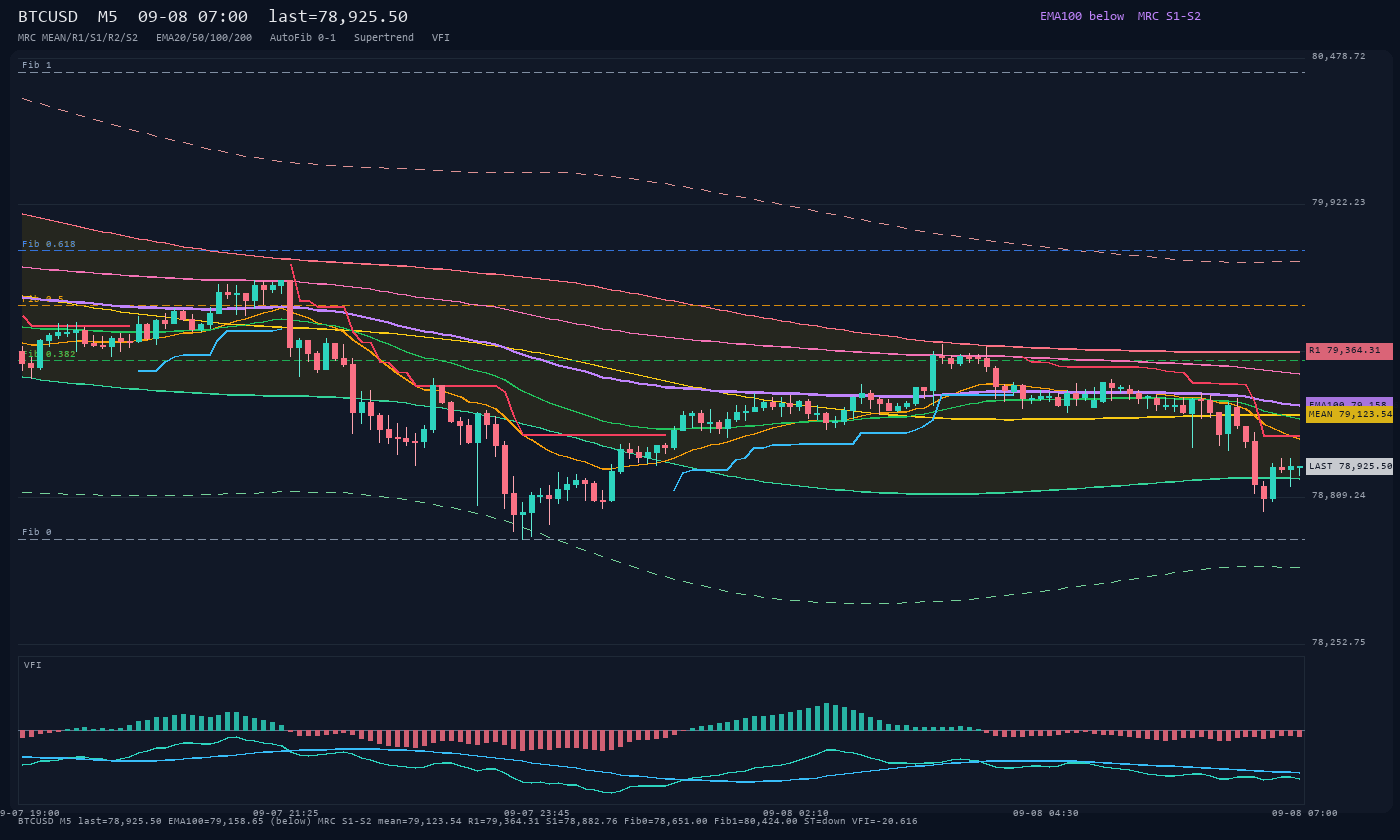The width and height of the screenshot is (1400, 840).
Task: Click the "Fib 0" level label
Action: click(37, 532)
